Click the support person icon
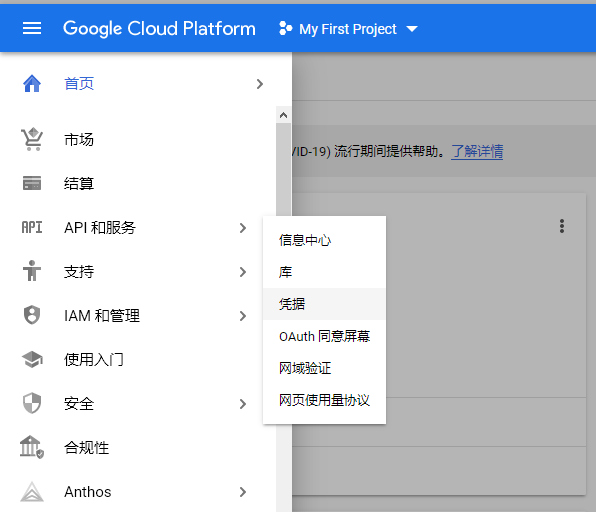Screen dimensions: 596x512 (x=32, y=271)
